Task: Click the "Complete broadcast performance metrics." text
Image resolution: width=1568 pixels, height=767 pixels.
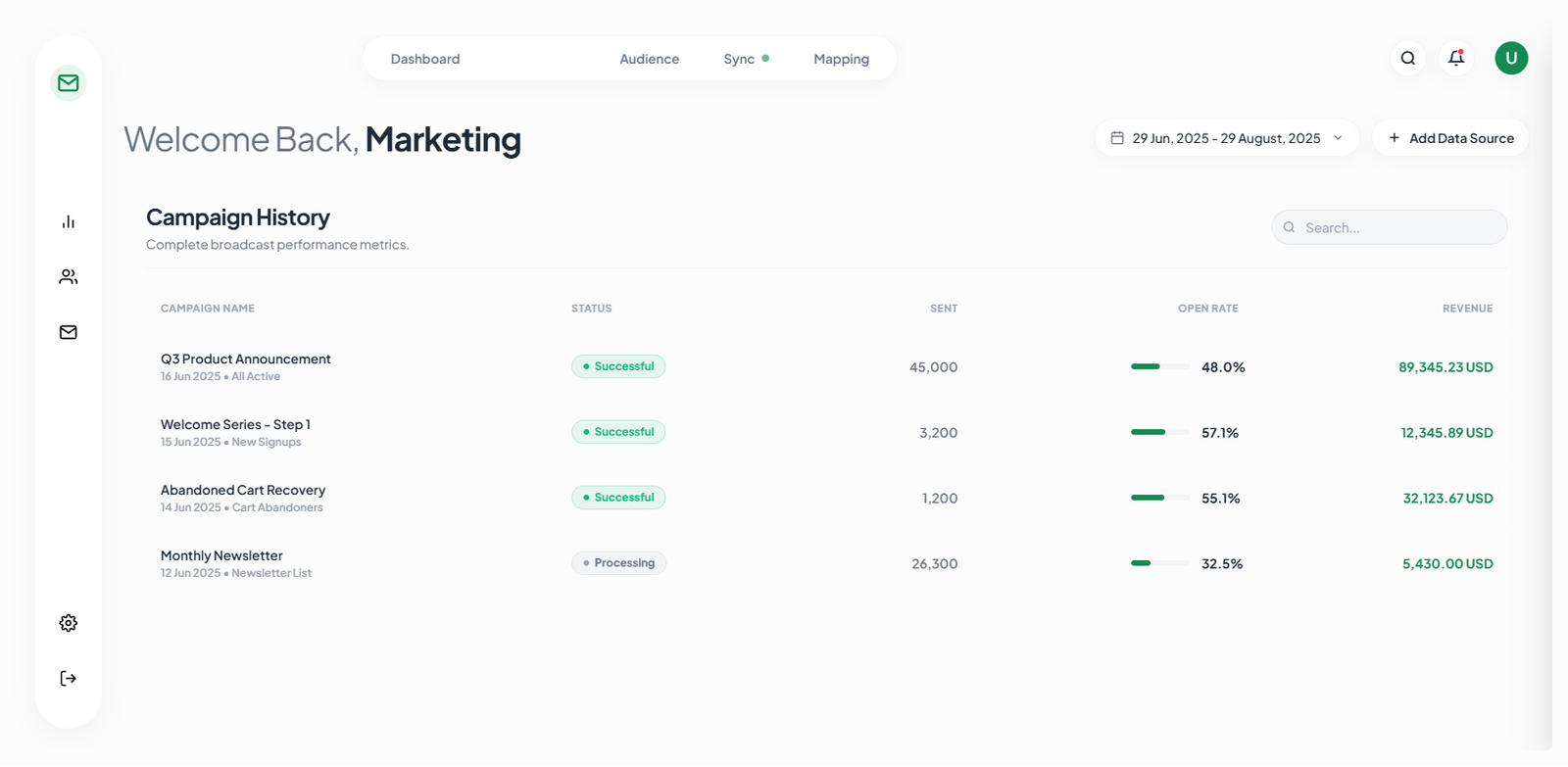Action: (x=277, y=245)
